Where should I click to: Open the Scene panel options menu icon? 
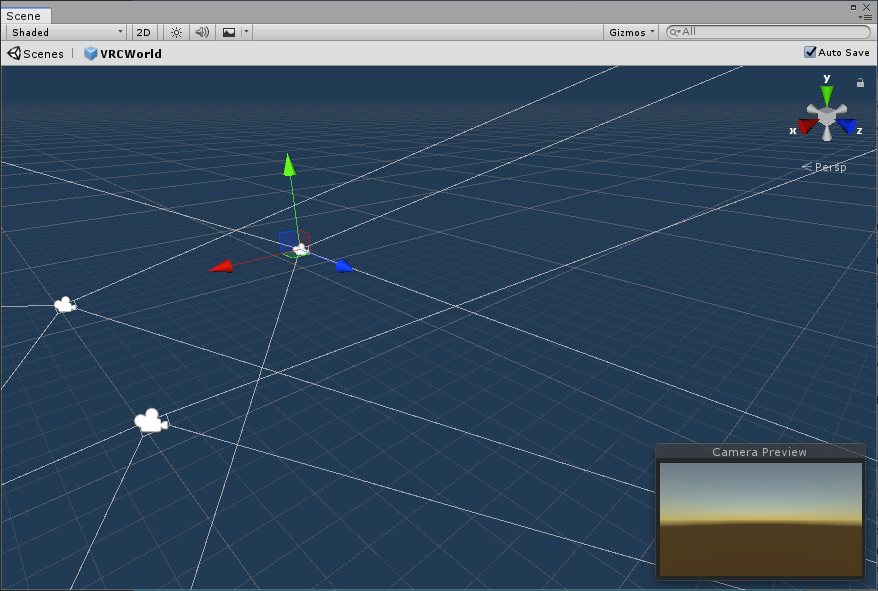coord(865,17)
